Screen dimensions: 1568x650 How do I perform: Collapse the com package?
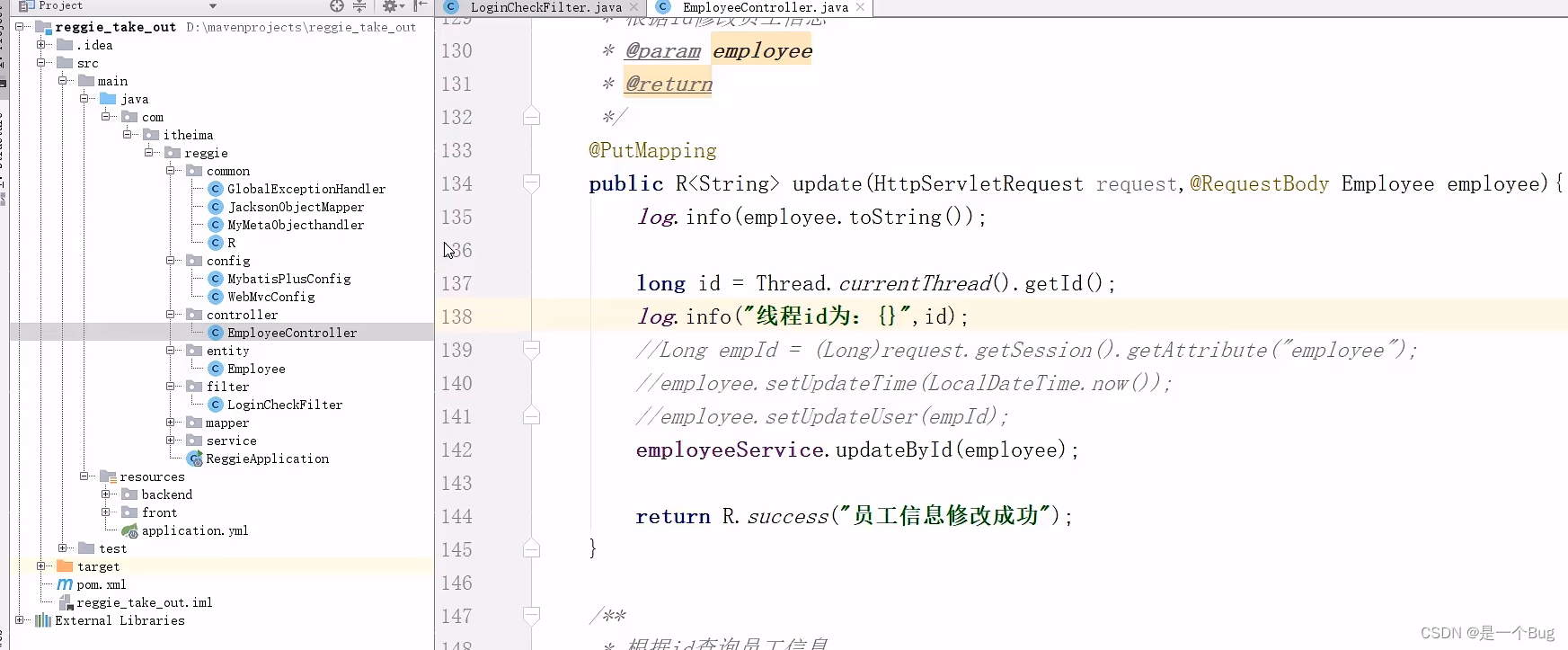click(106, 117)
